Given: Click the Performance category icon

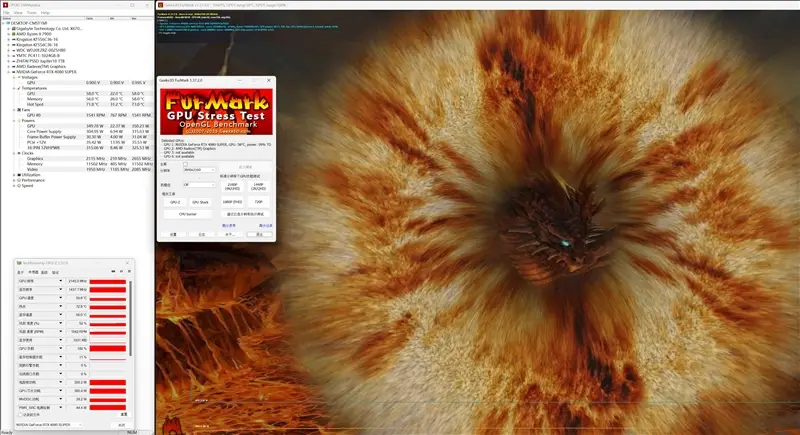Looking at the screenshot, I should (19, 180).
